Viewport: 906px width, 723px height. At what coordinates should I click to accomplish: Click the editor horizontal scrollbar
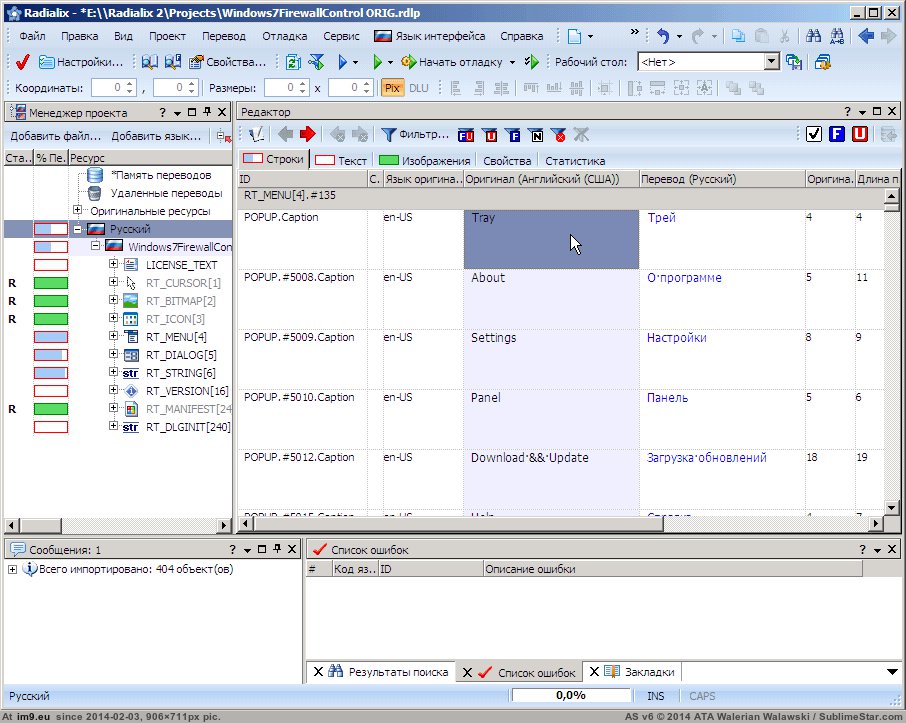click(561, 524)
